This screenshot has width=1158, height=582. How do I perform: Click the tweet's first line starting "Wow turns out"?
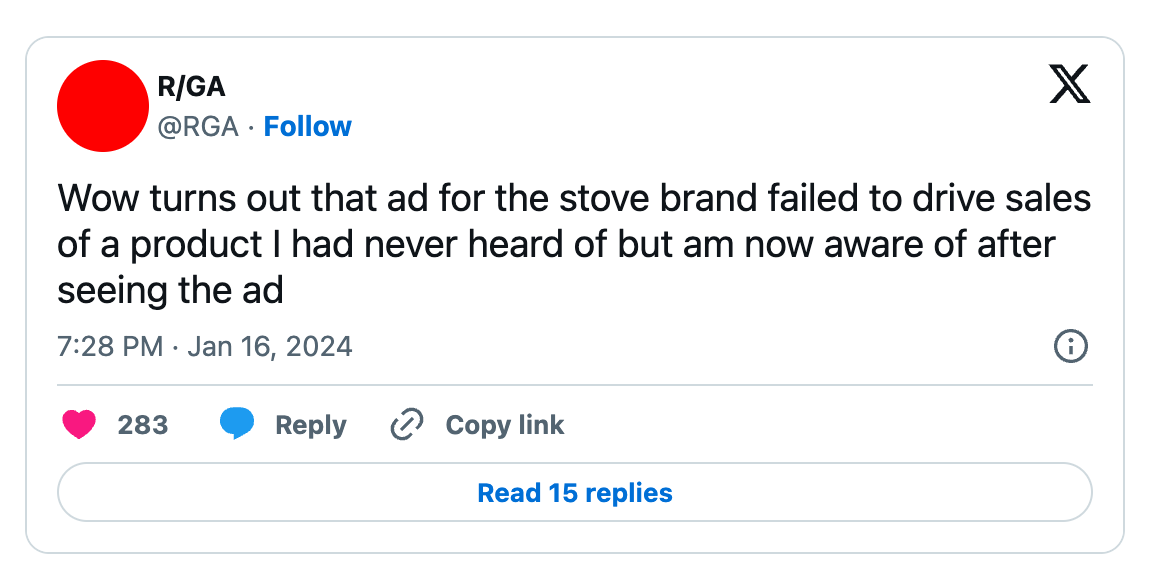(x=574, y=198)
